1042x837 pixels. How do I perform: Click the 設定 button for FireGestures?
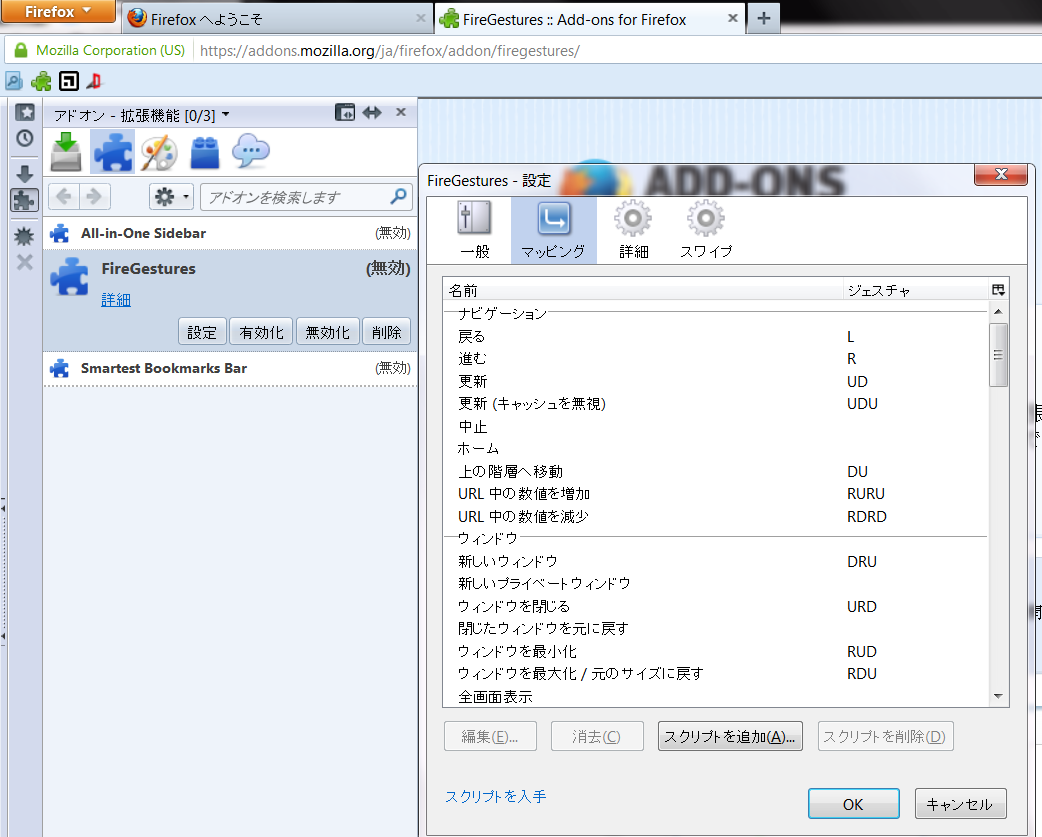coord(202,331)
